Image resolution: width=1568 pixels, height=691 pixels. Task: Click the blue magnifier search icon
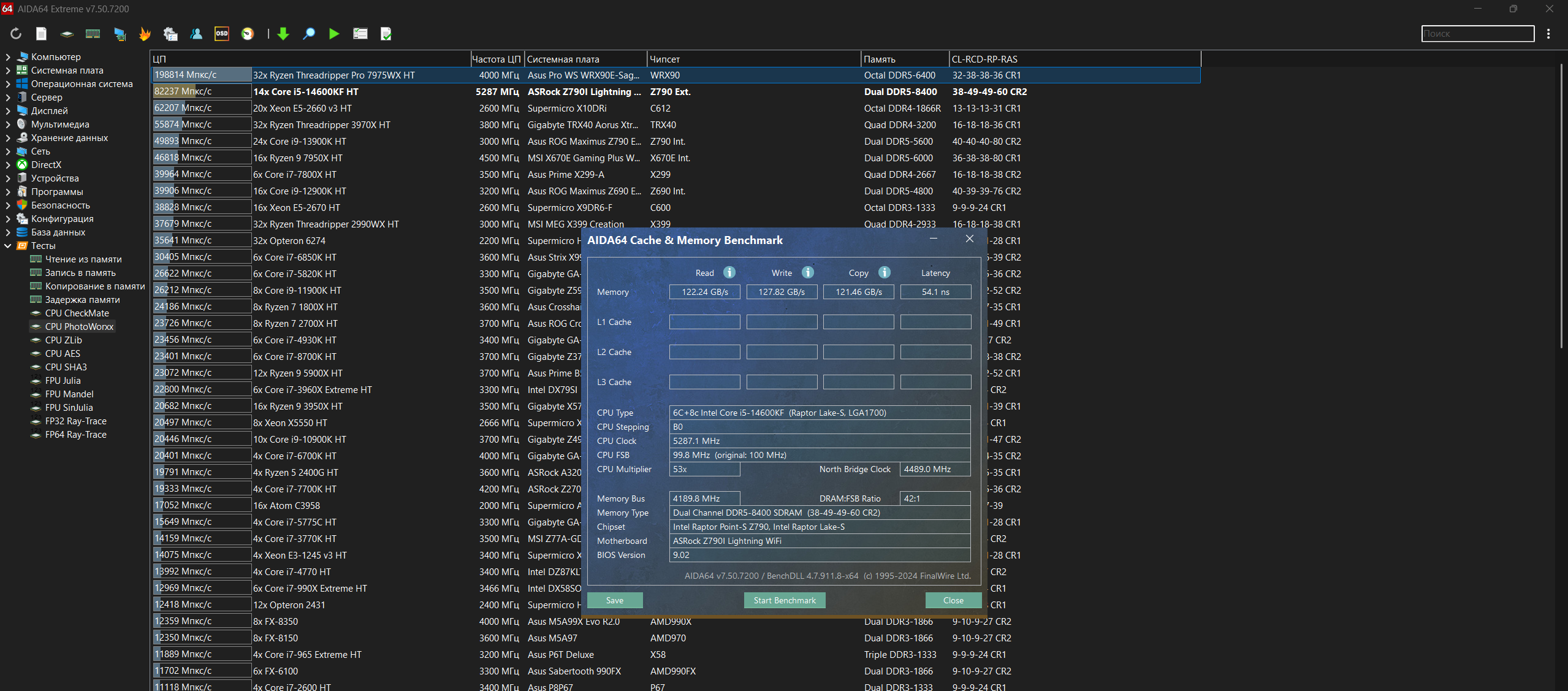coord(309,34)
